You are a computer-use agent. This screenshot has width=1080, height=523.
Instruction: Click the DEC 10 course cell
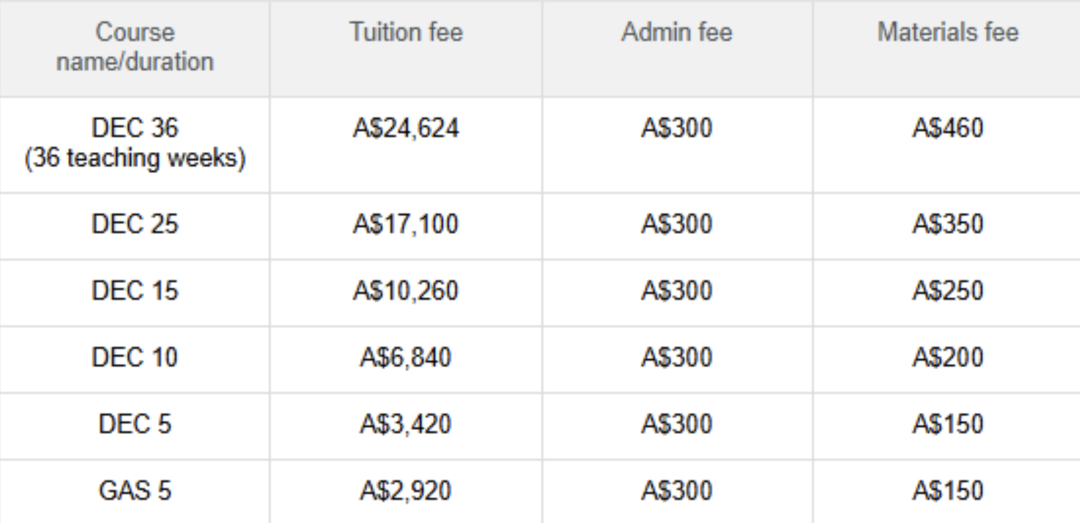click(135, 358)
